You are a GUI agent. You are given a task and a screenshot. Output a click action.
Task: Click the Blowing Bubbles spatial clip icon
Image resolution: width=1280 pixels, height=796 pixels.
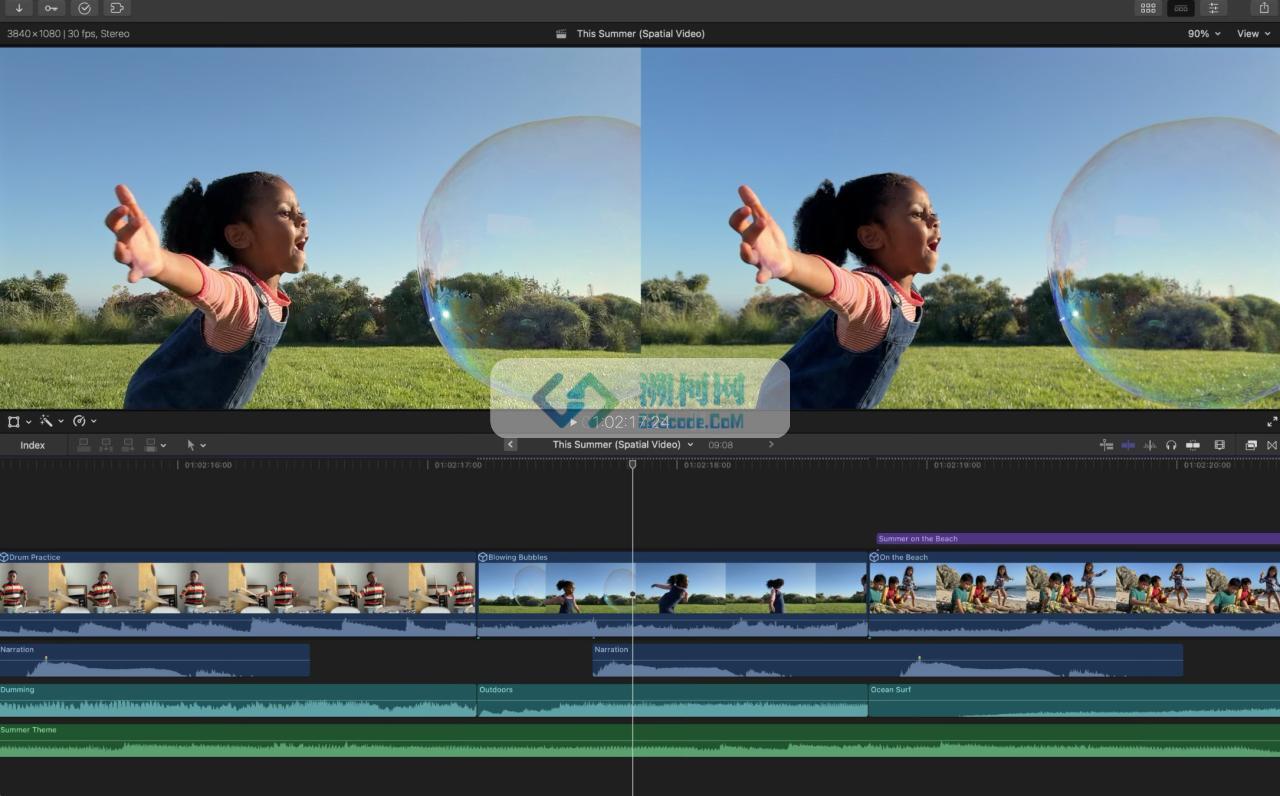483,557
